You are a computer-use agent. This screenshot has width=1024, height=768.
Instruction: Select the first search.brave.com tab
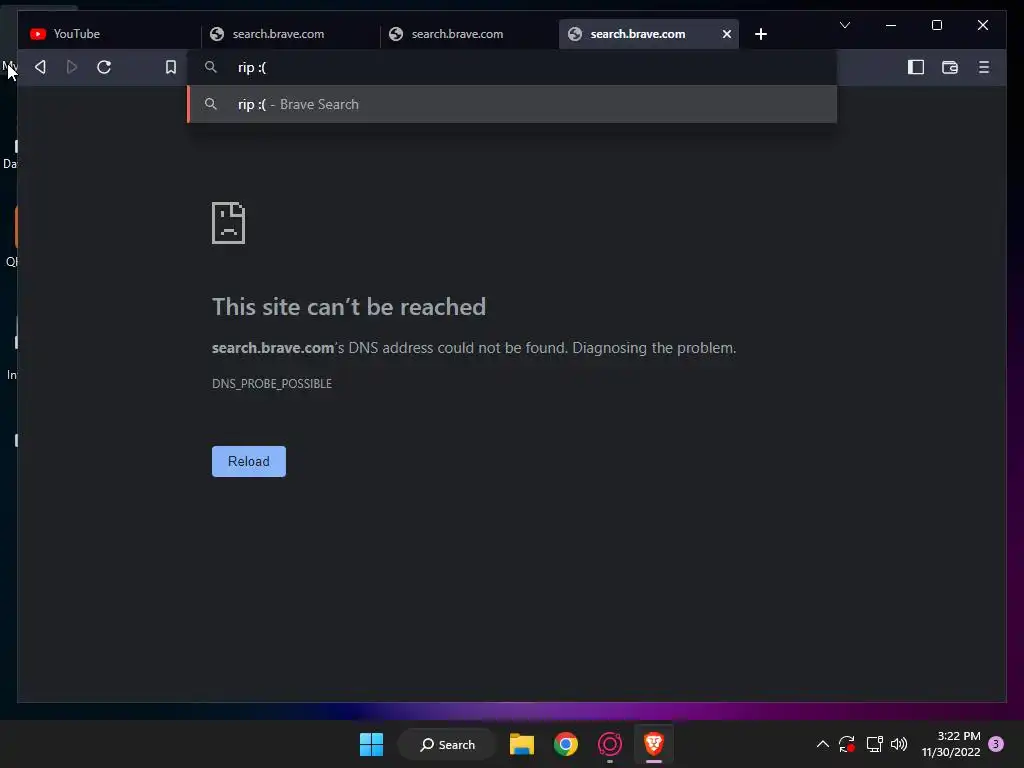click(x=291, y=34)
